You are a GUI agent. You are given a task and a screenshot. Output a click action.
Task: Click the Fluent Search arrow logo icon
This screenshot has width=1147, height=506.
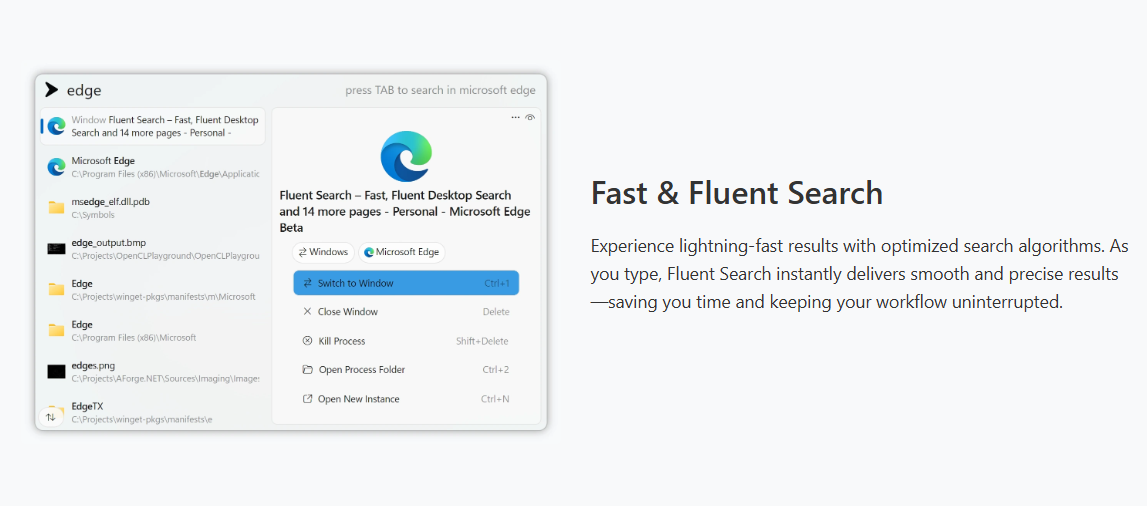click(x=50, y=90)
